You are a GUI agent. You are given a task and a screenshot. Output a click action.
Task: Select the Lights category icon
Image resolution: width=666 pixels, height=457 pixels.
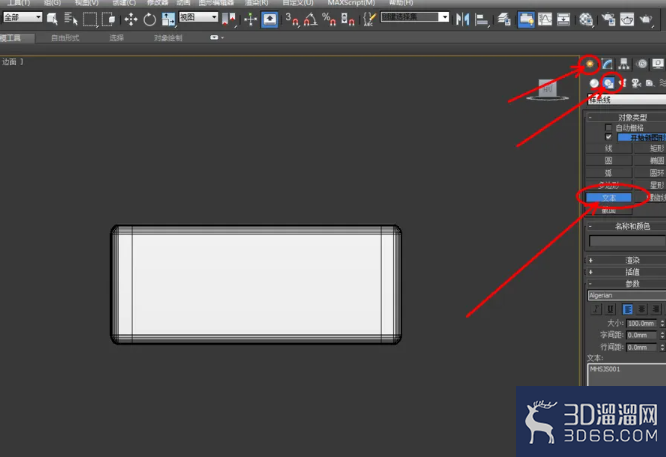point(623,83)
